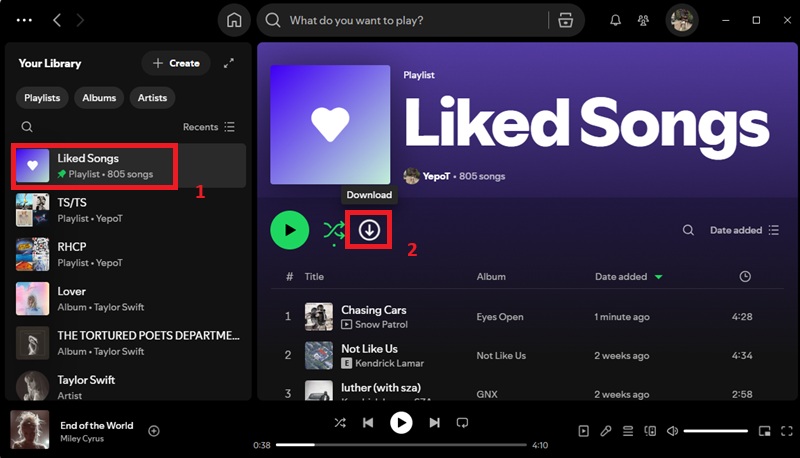Search in Your Library

point(27,126)
